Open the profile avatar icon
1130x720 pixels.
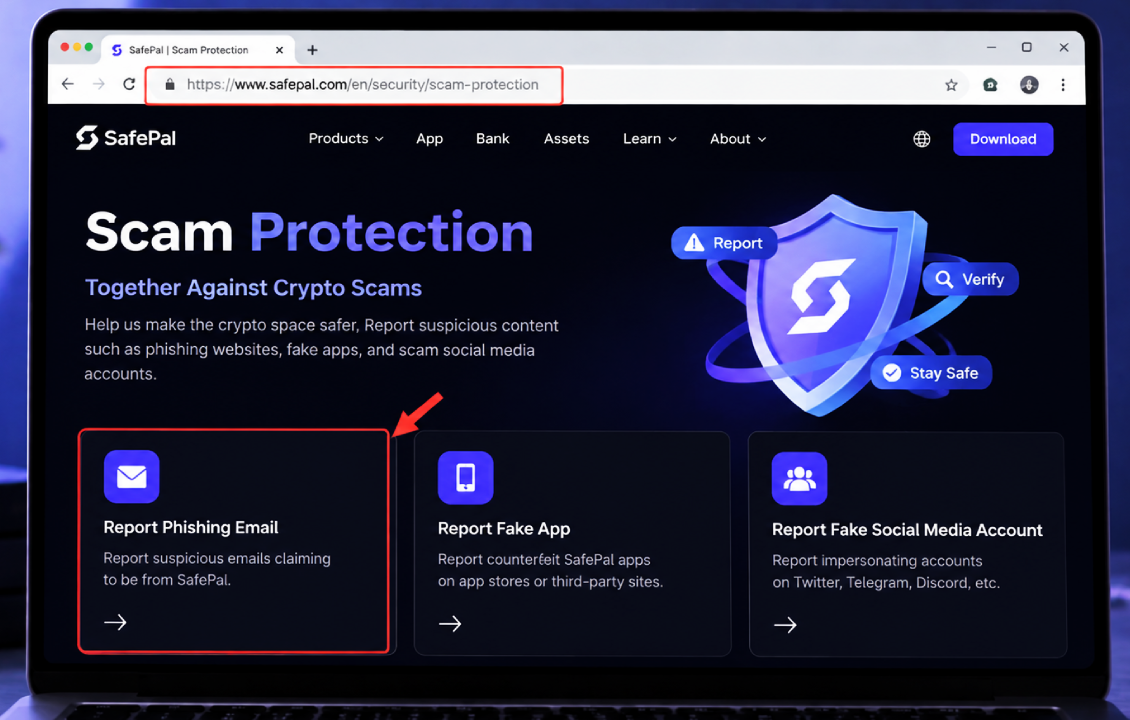[x=1029, y=85]
